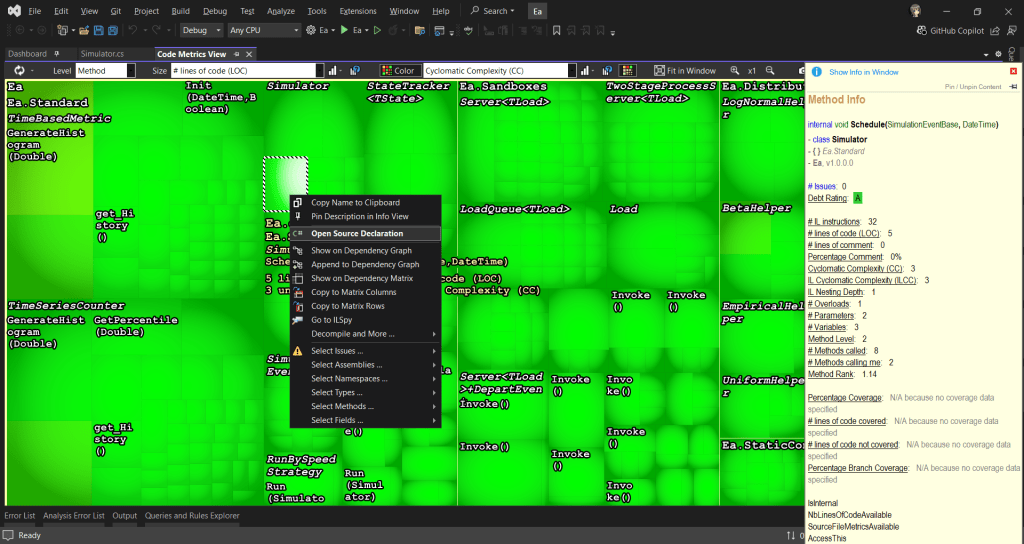Click the GitHub Copilot icon
The width and height of the screenshot is (1024, 544).
click(921, 30)
